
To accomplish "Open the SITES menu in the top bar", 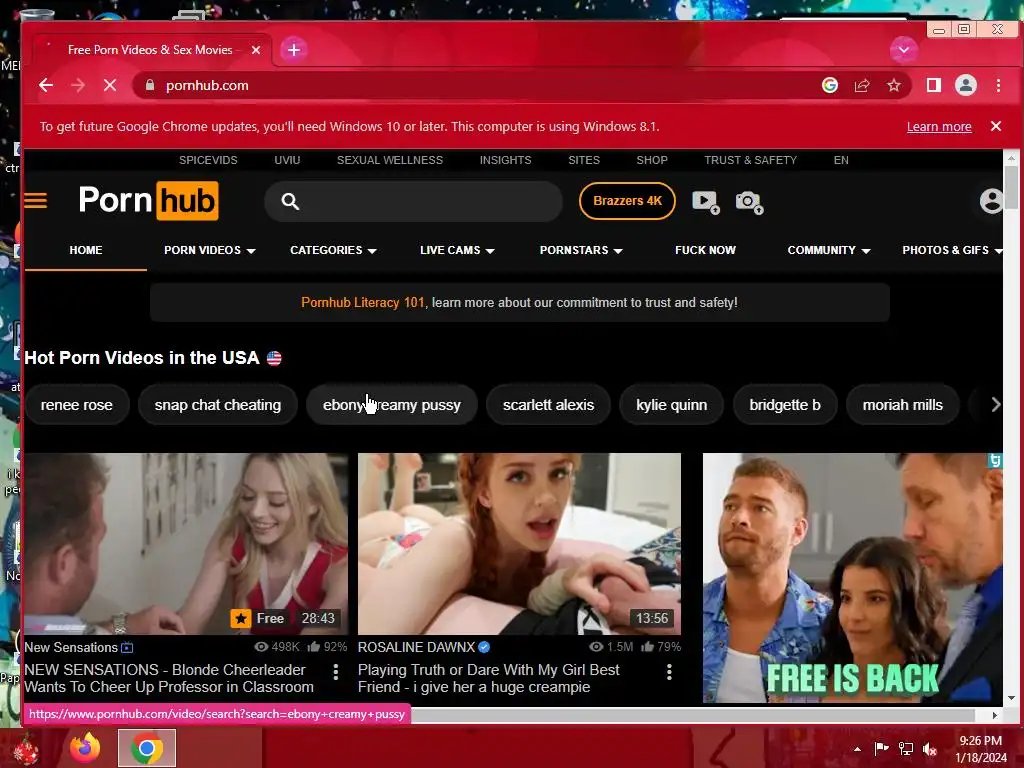I will (584, 160).
